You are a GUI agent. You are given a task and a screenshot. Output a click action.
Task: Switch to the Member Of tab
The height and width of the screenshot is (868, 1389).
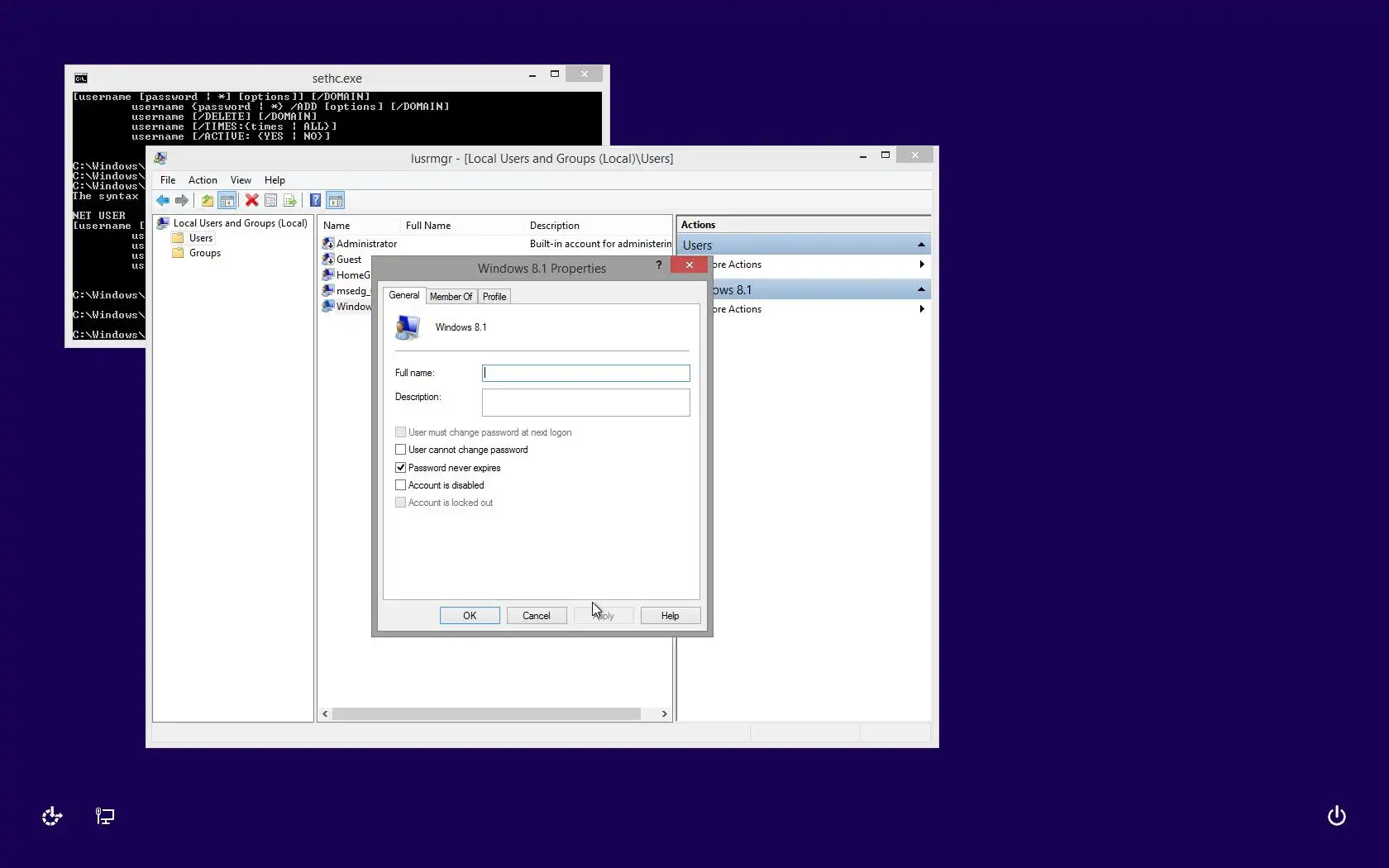[x=451, y=297]
